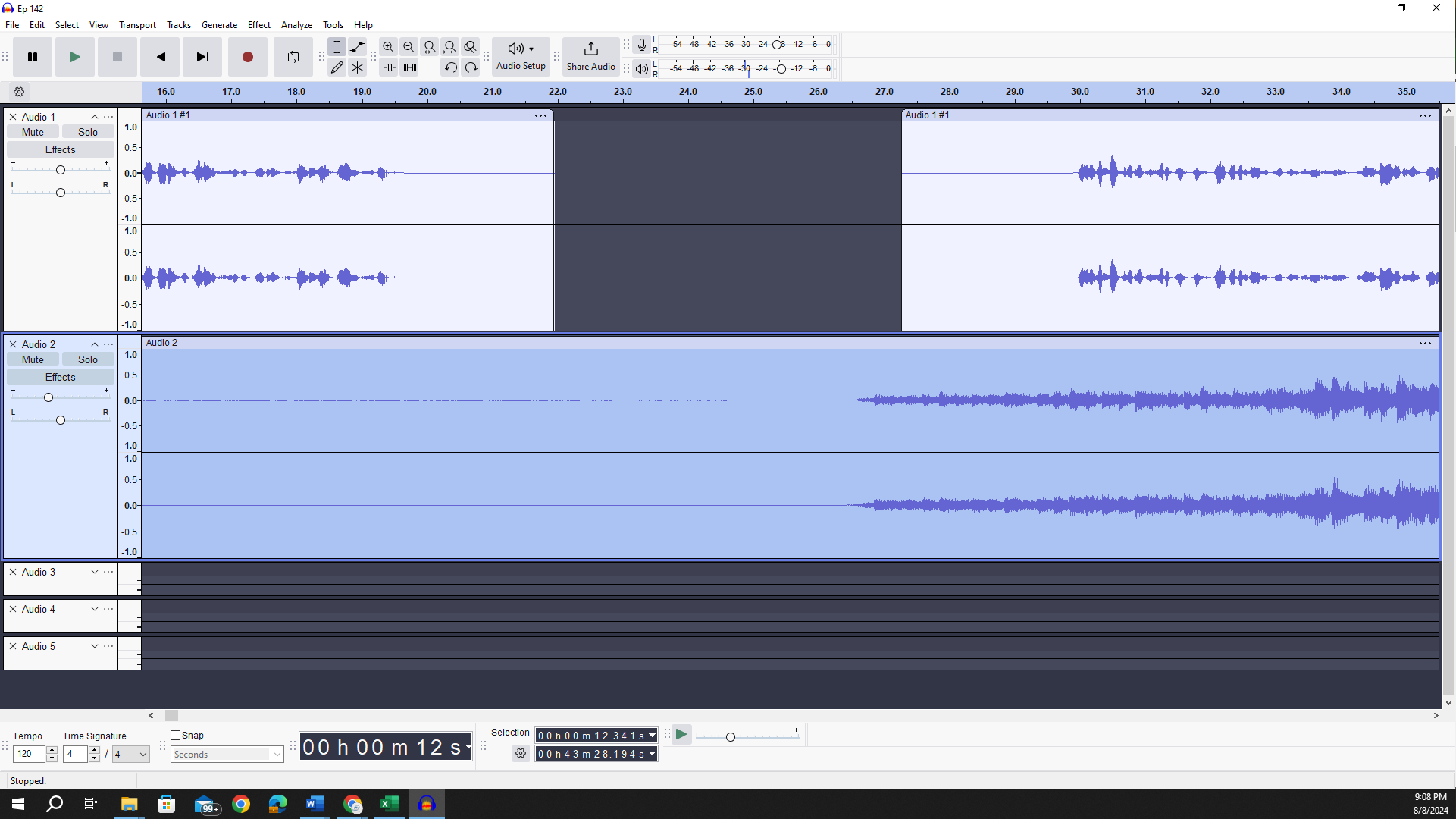Open the Analyze menu
This screenshot has width=1456, height=819.
pos(296,24)
